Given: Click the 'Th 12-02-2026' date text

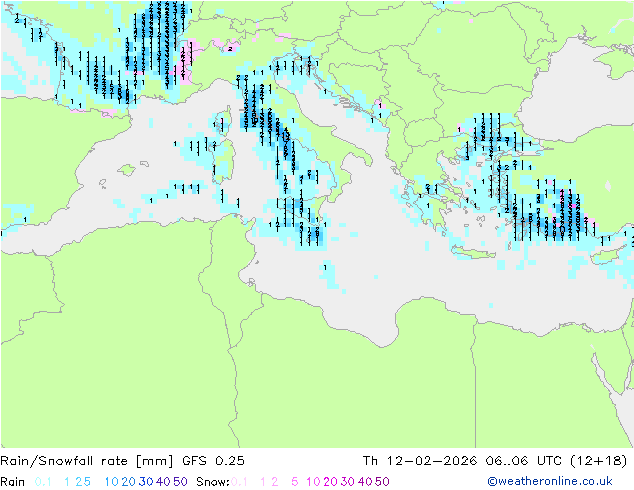Looking at the screenshot, I should click(420, 461).
